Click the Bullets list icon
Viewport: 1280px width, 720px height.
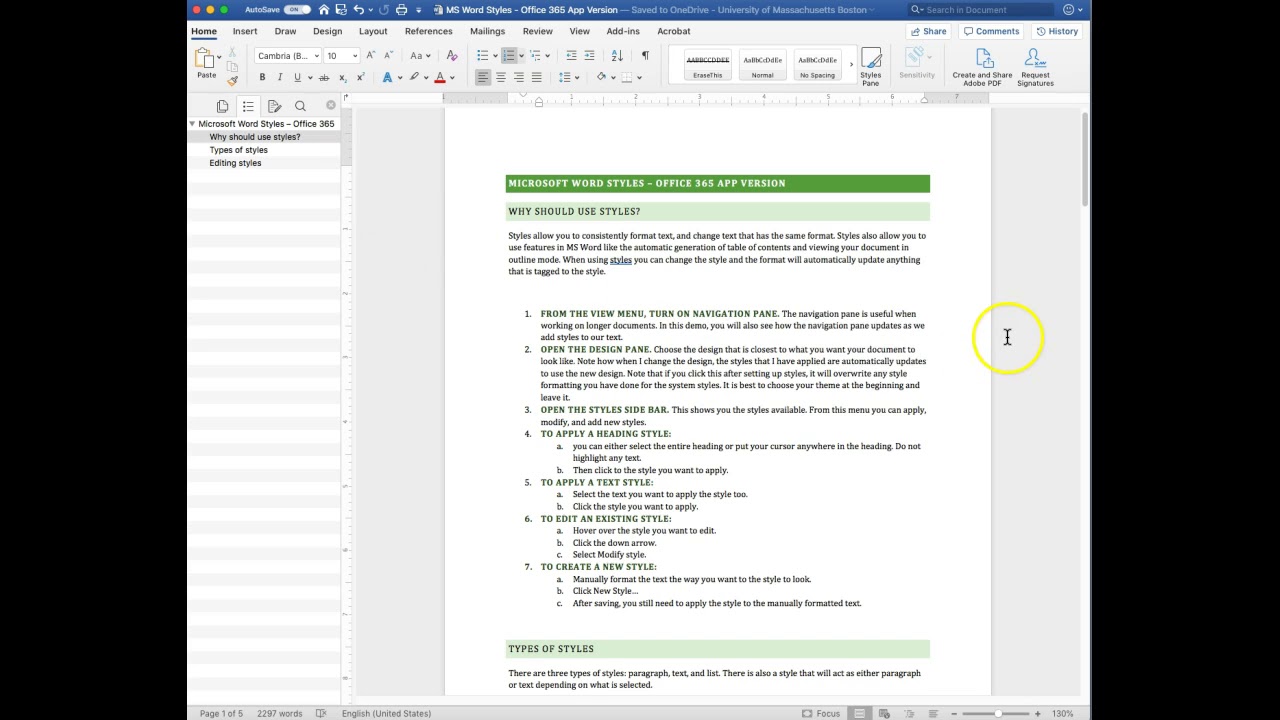483,56
